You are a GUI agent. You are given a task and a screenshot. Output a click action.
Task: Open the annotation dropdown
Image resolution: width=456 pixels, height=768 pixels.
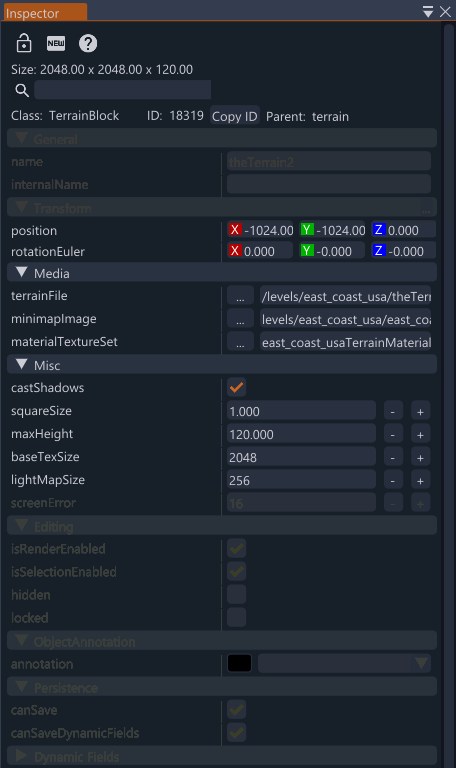[344, 664]
